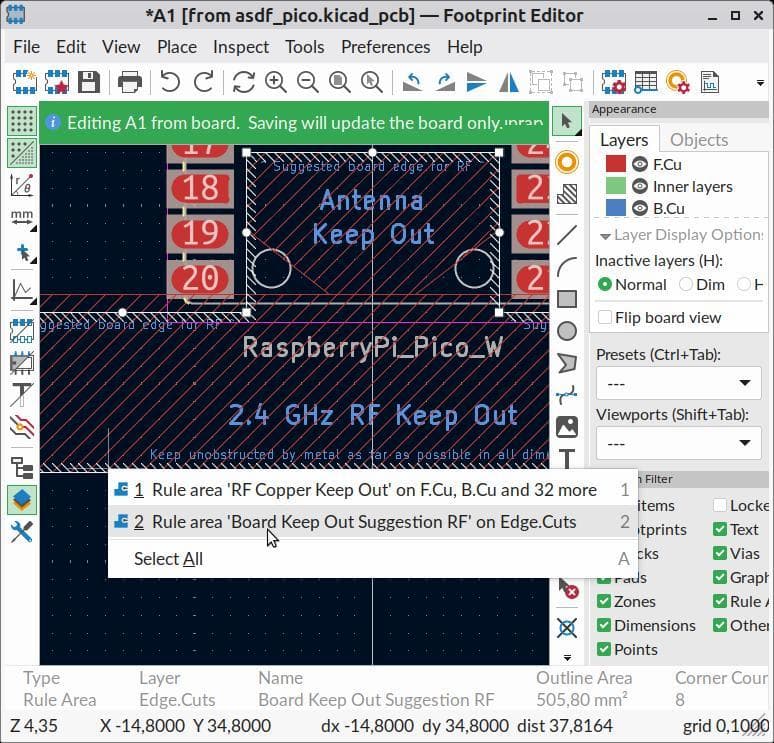Toggle Inner layers visibility eye
The image size is (774, 743).
tap(640, 186)
